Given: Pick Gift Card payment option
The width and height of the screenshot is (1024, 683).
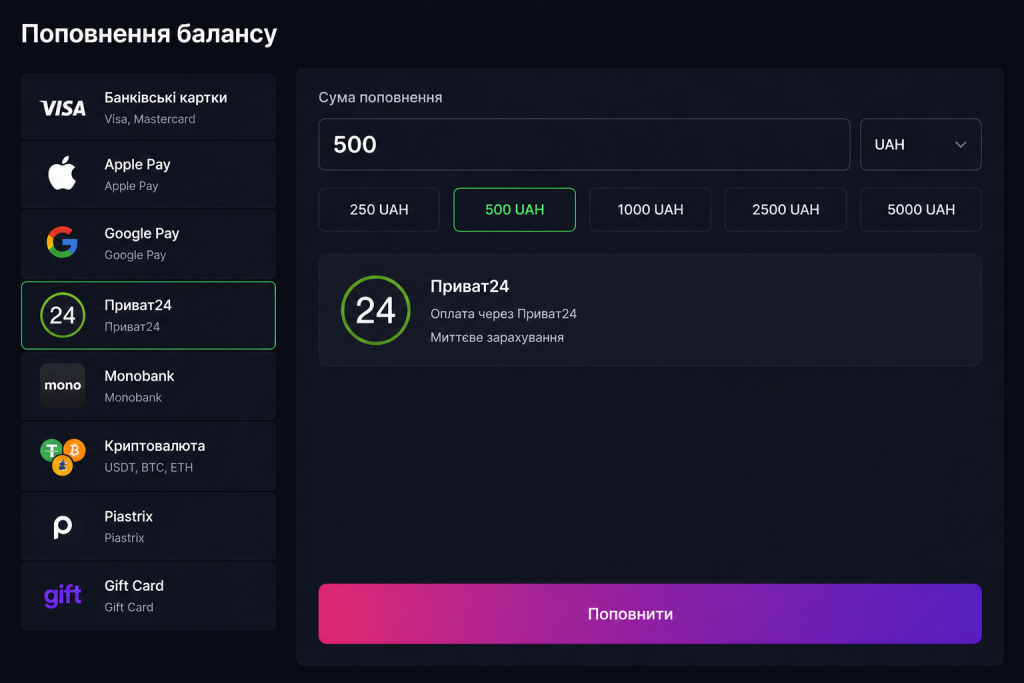Looking at the screenshot, I should 148,596.
